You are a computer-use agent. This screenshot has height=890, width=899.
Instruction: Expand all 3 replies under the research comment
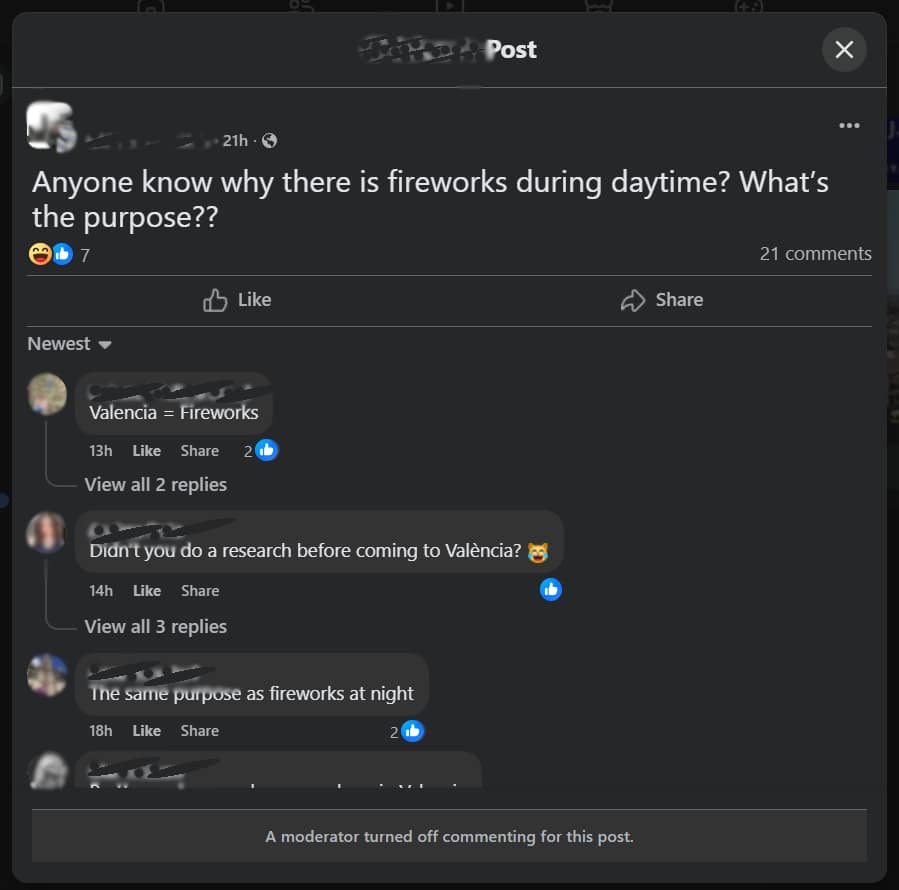tap(156, 626)
